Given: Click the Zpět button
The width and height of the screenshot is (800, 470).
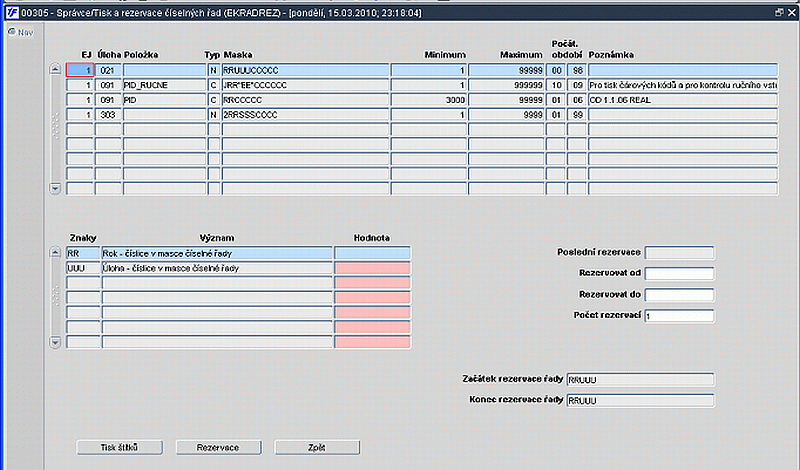Looking at the screenshot, I should click(x=317, y=448).
